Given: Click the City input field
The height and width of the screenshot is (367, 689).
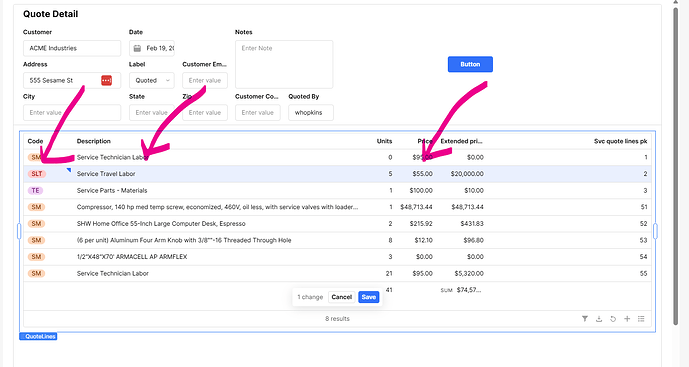Looking at the screenshot, I should coord(72,113).
